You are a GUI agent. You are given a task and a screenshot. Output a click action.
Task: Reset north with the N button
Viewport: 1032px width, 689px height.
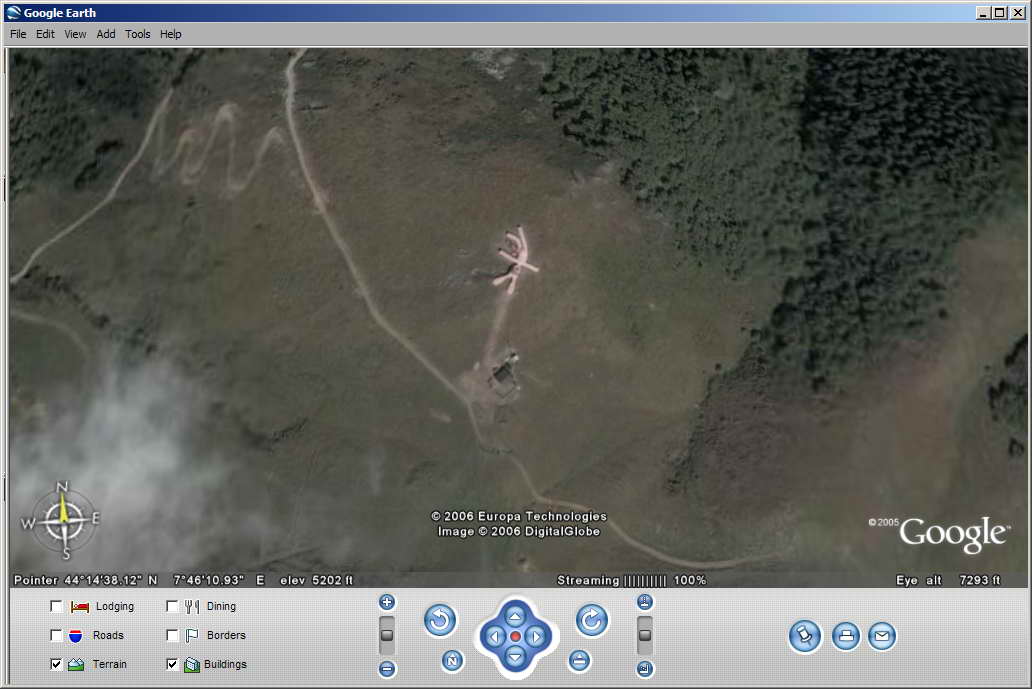(452, 660)
